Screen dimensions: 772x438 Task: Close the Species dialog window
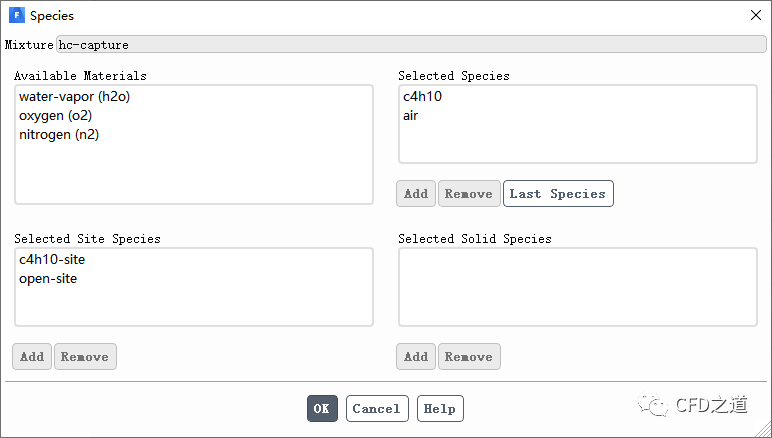tap(754, 16)
